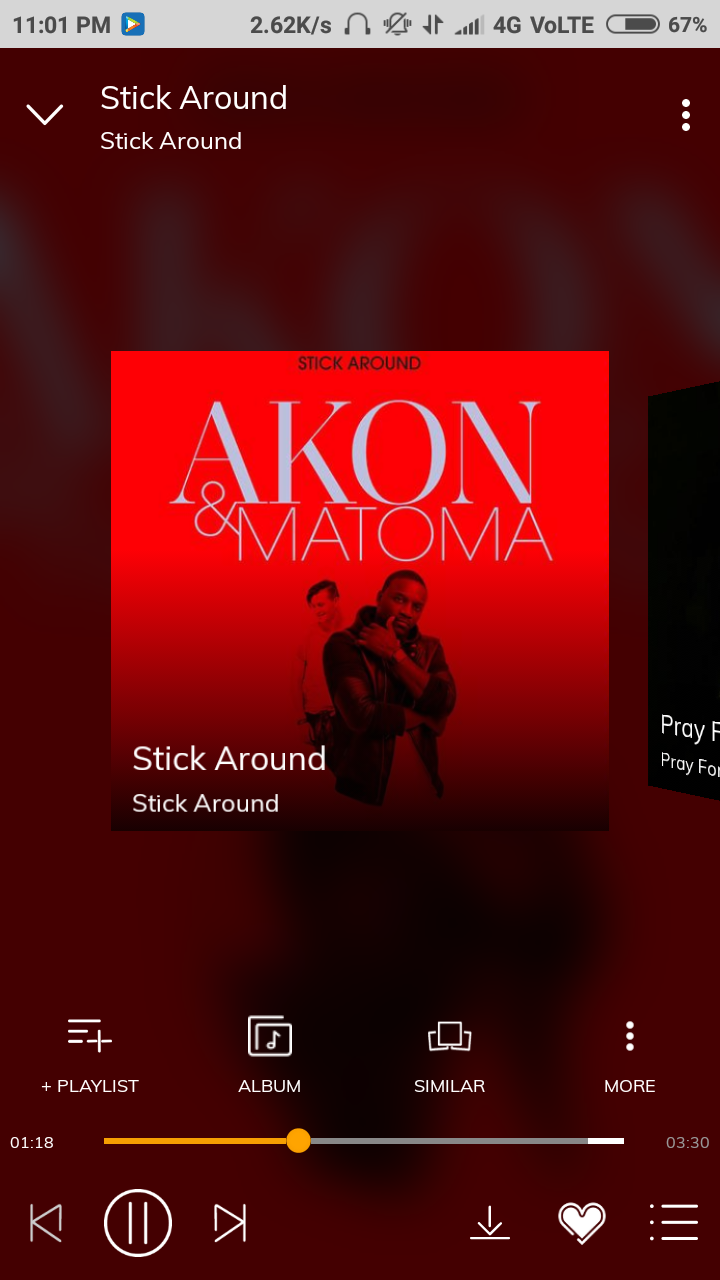Tap the Stick Around album artwork

click(360, 590)
